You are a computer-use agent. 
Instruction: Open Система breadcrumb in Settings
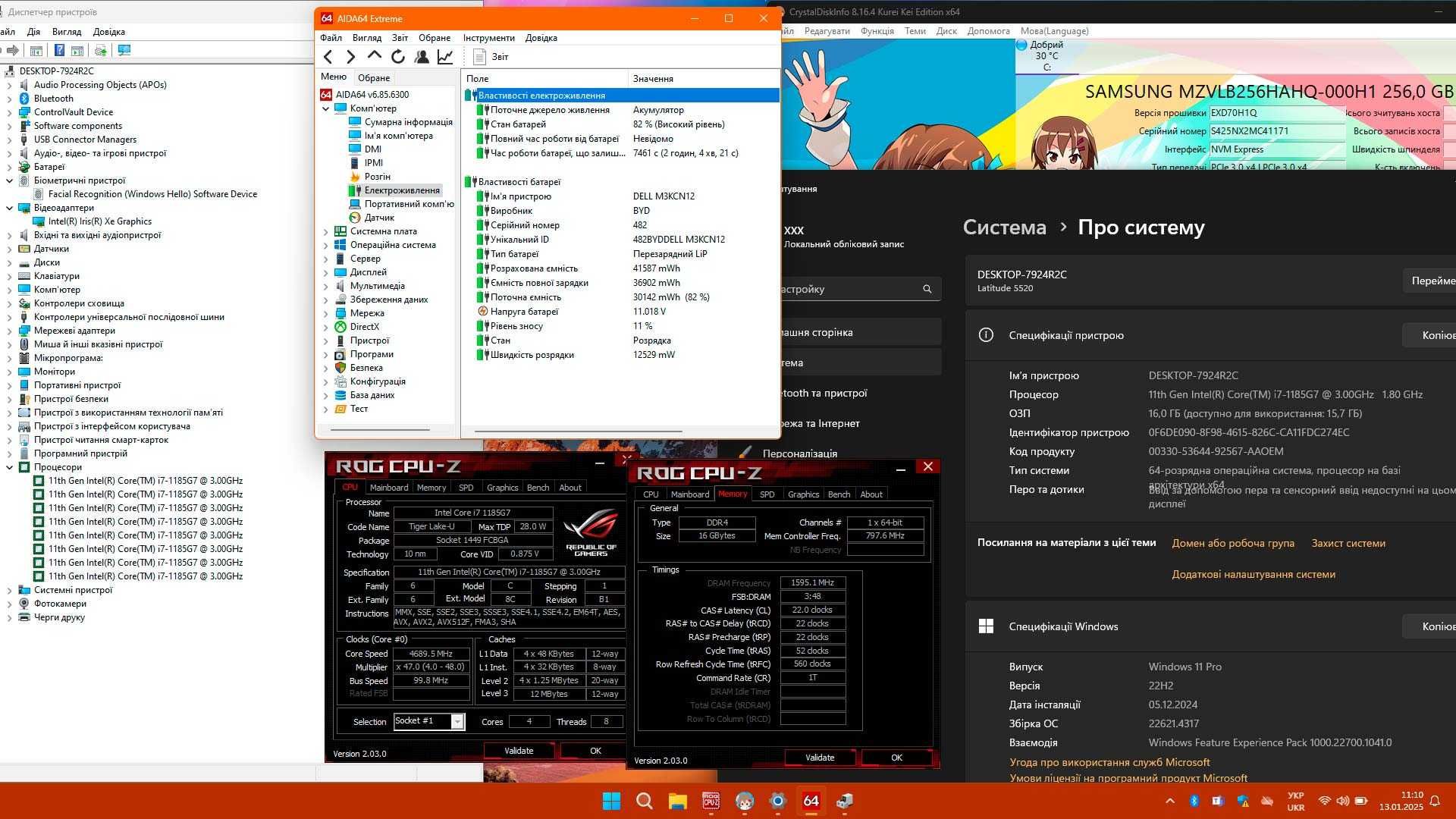pyautogui.click(x=1004, y=227)
